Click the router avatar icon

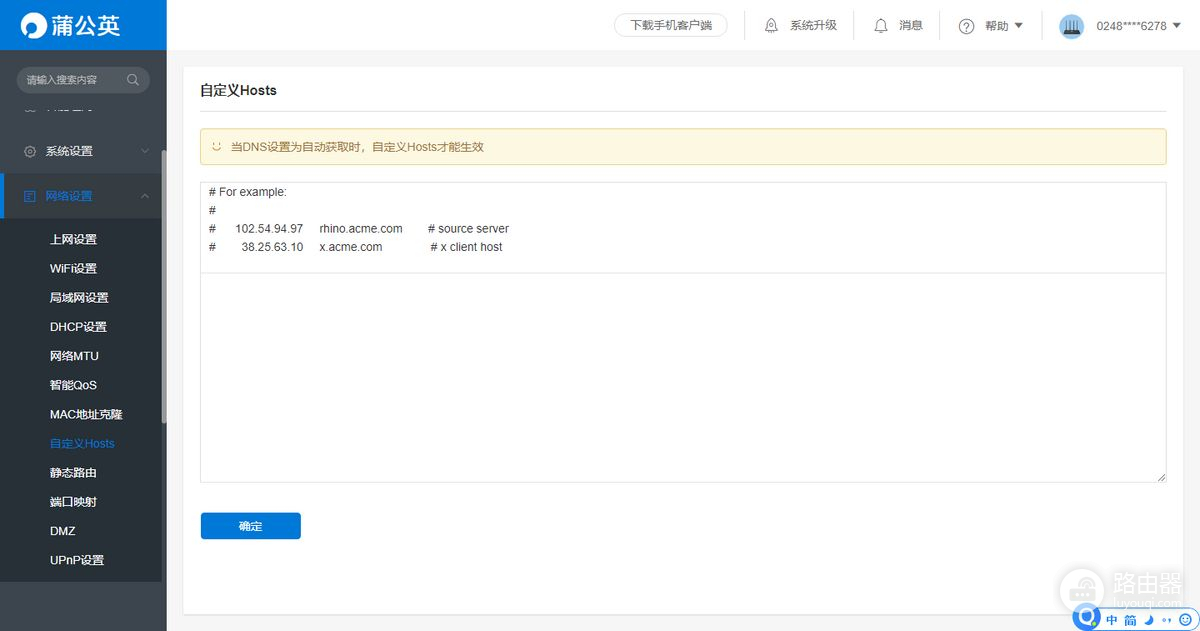pos(1071,26)
